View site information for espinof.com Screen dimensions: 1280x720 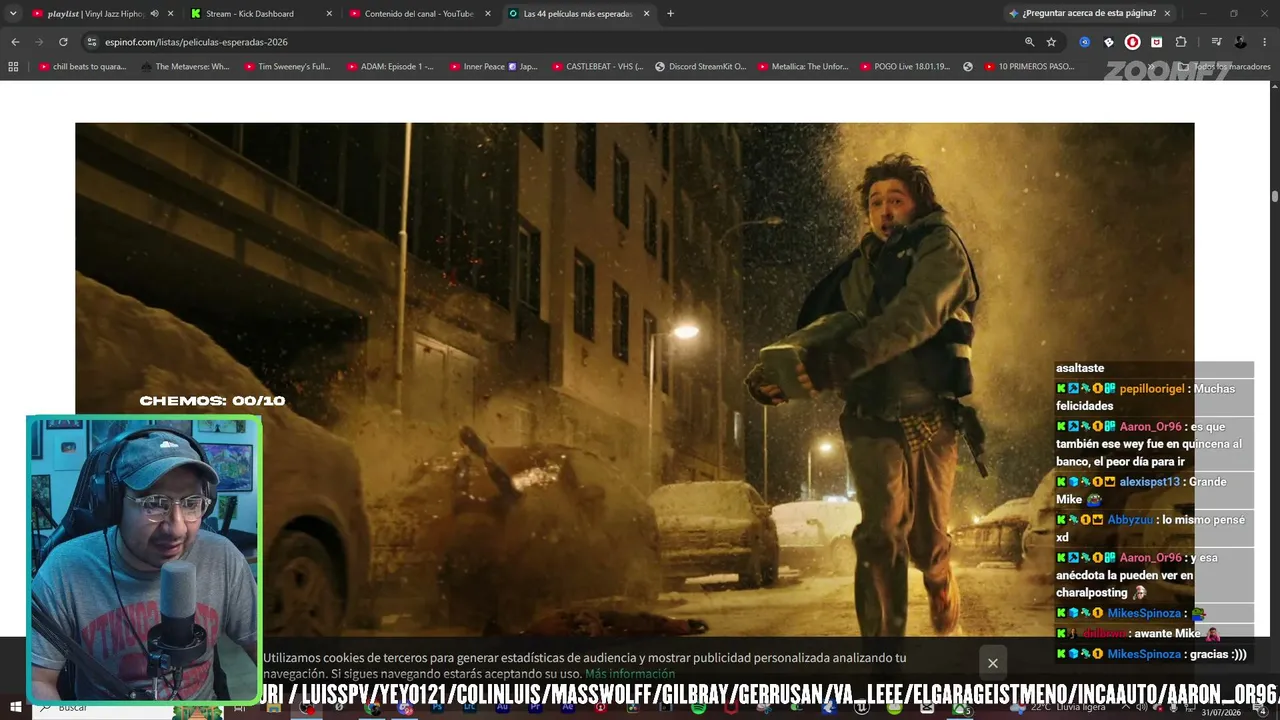(x=92, y=42)
